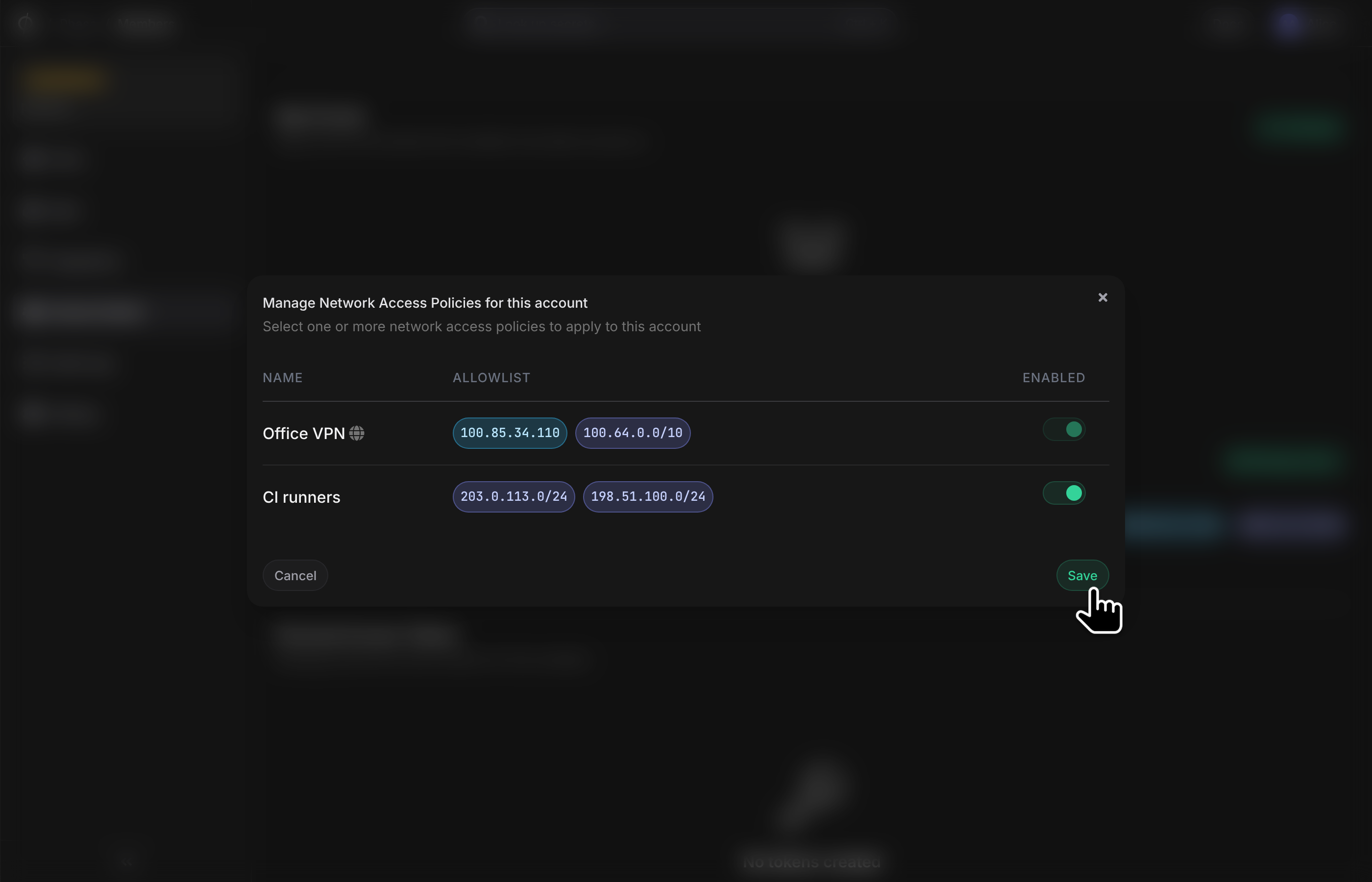Click the globe icon beside Office VPN
This screenshot has height=882, width=1372.
point(357,434)
